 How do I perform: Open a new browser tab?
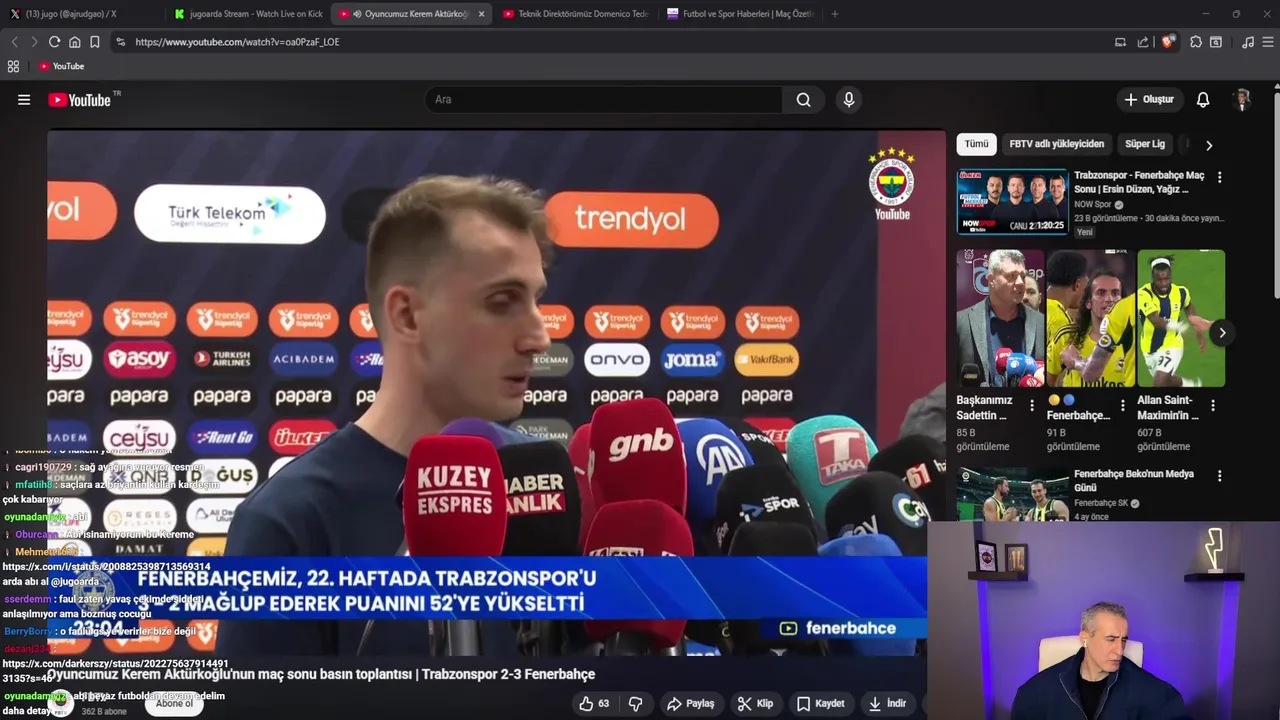click(x=835, y=14)
